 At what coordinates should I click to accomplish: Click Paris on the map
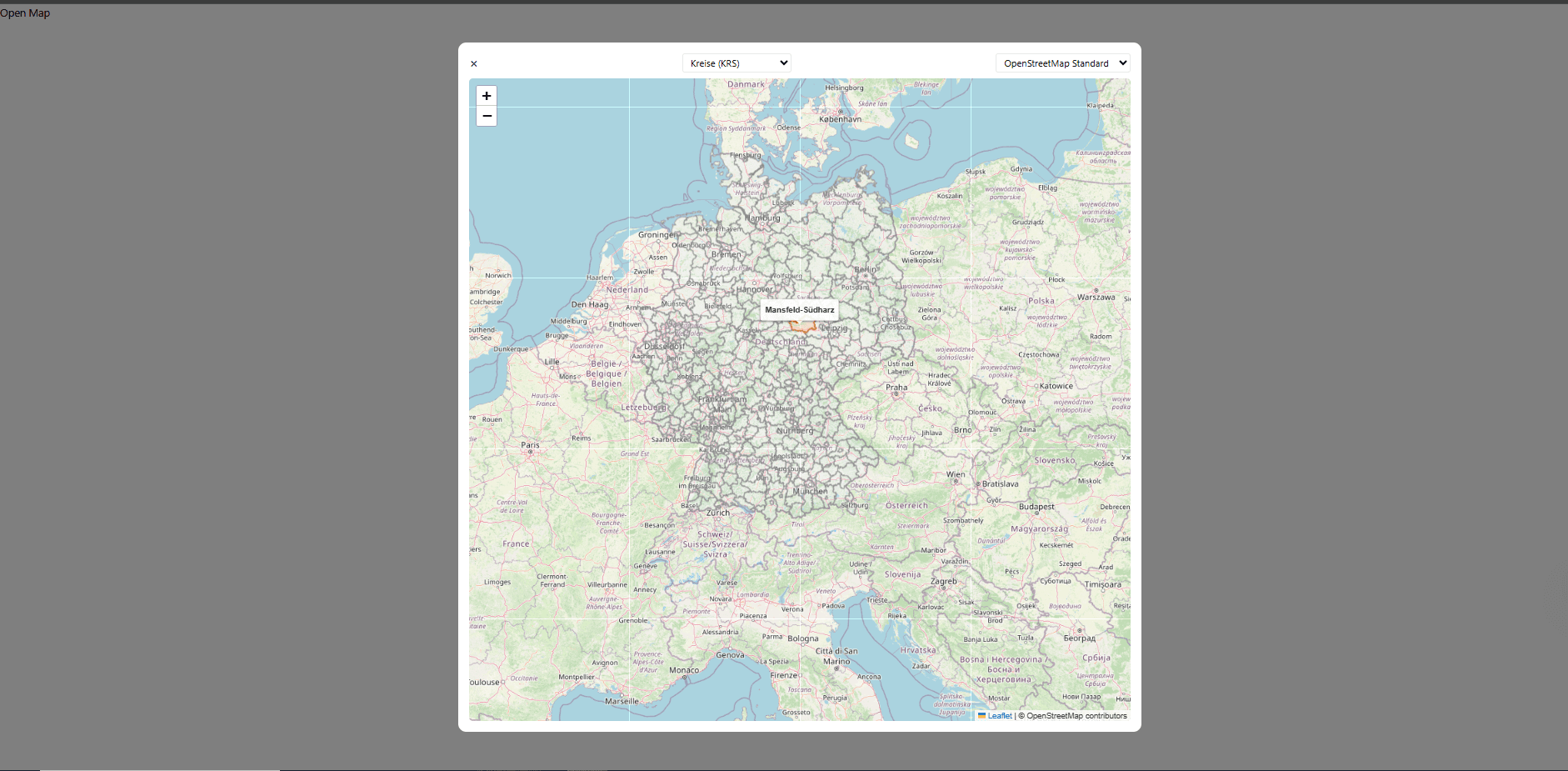pyautogui.click(x=530, y=445)
